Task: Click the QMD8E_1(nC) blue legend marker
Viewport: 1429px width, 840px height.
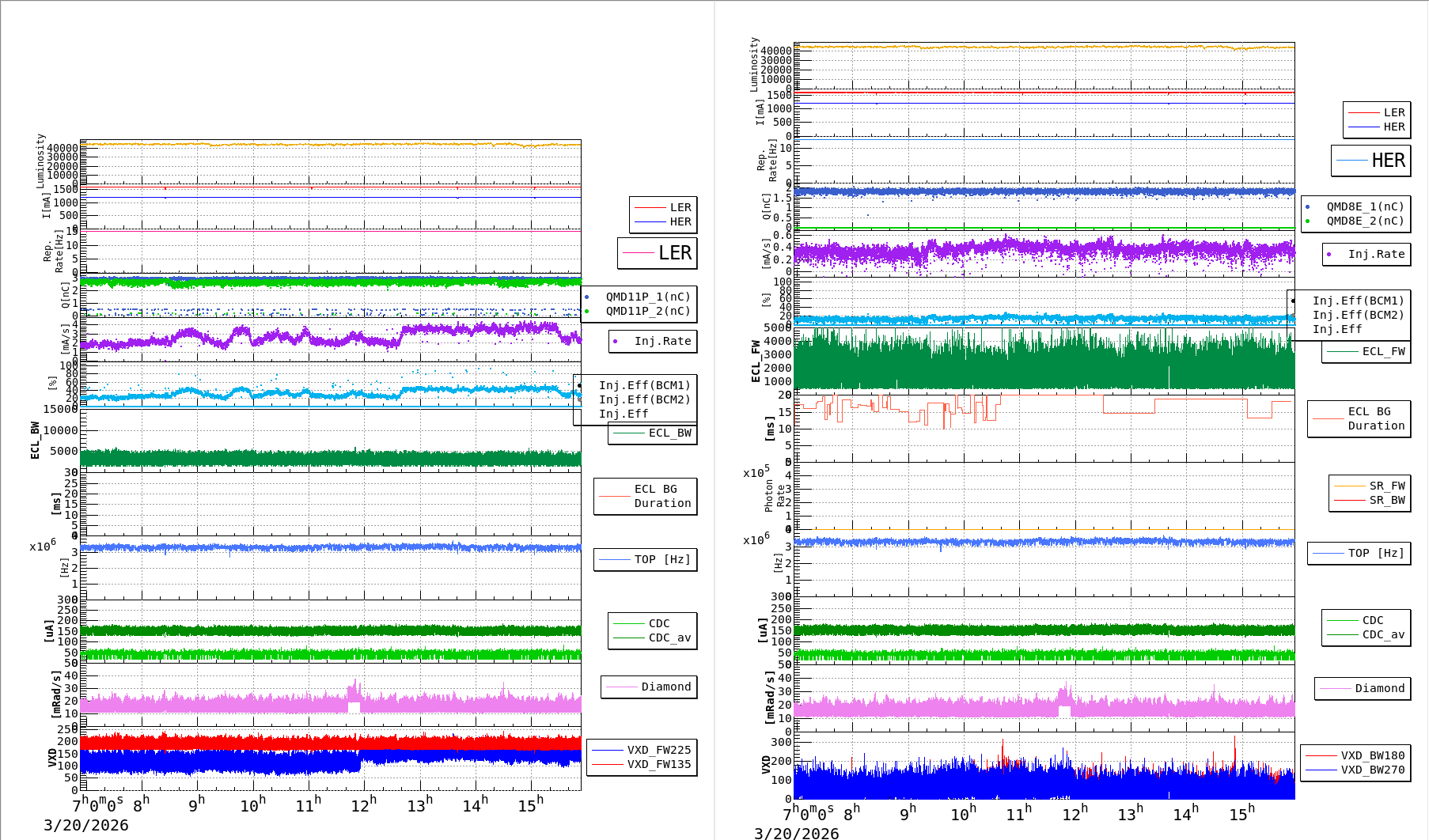Action: pyautogui.click(x=1307, y=207)
